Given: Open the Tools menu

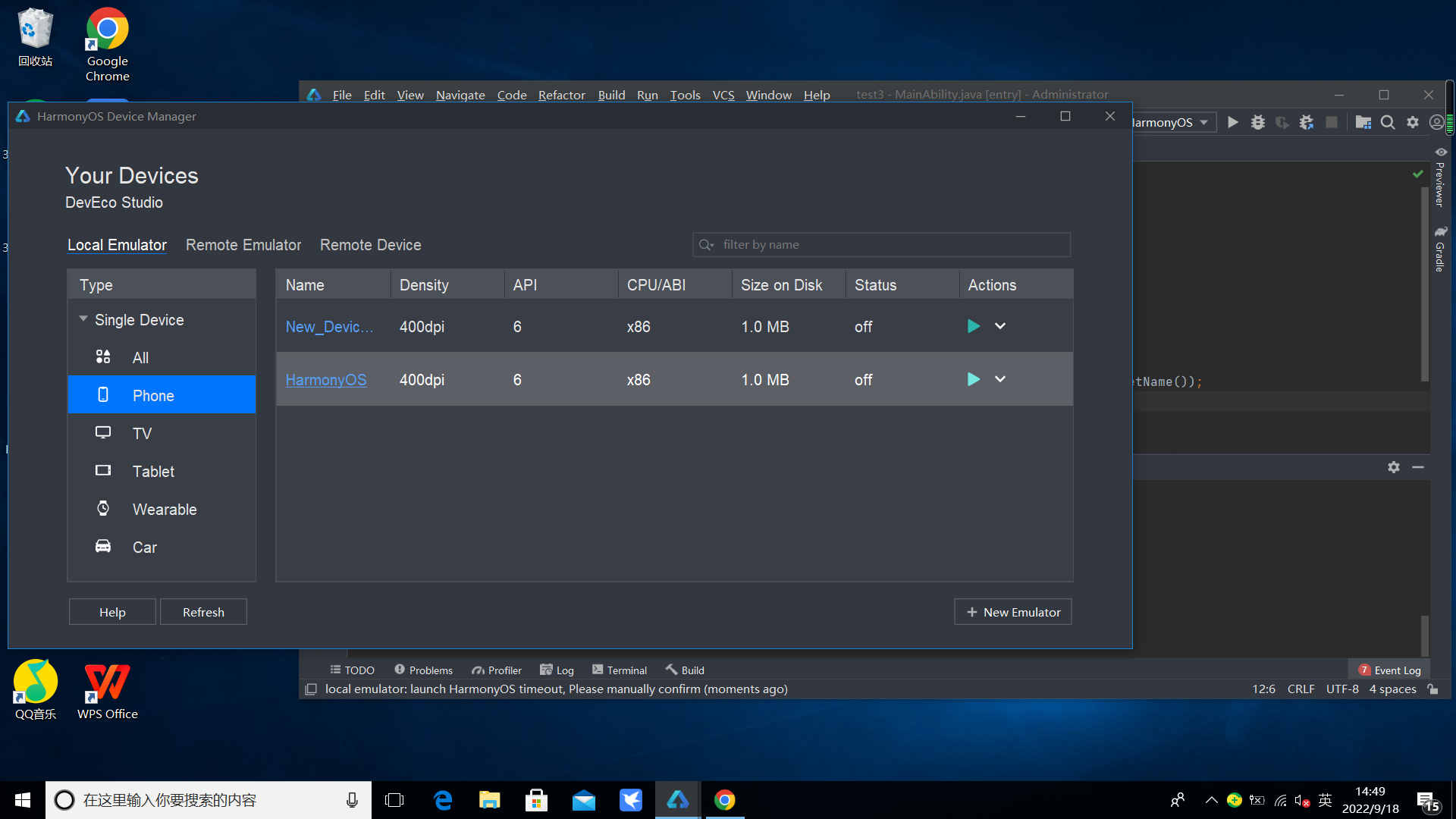Looking at the screenshot, I should [685, 95].
